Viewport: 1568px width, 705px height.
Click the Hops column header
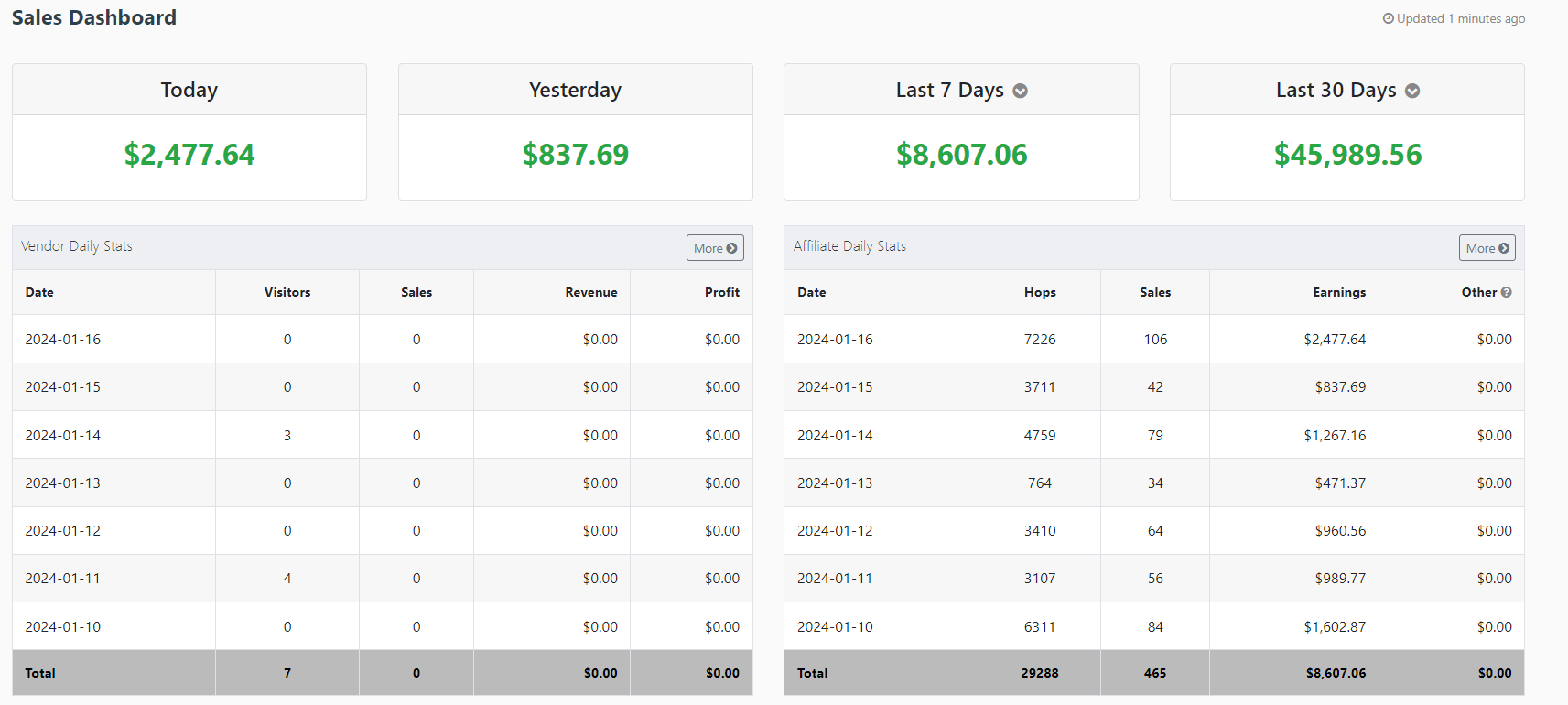pyautogui.click(x=1040, y=292)
